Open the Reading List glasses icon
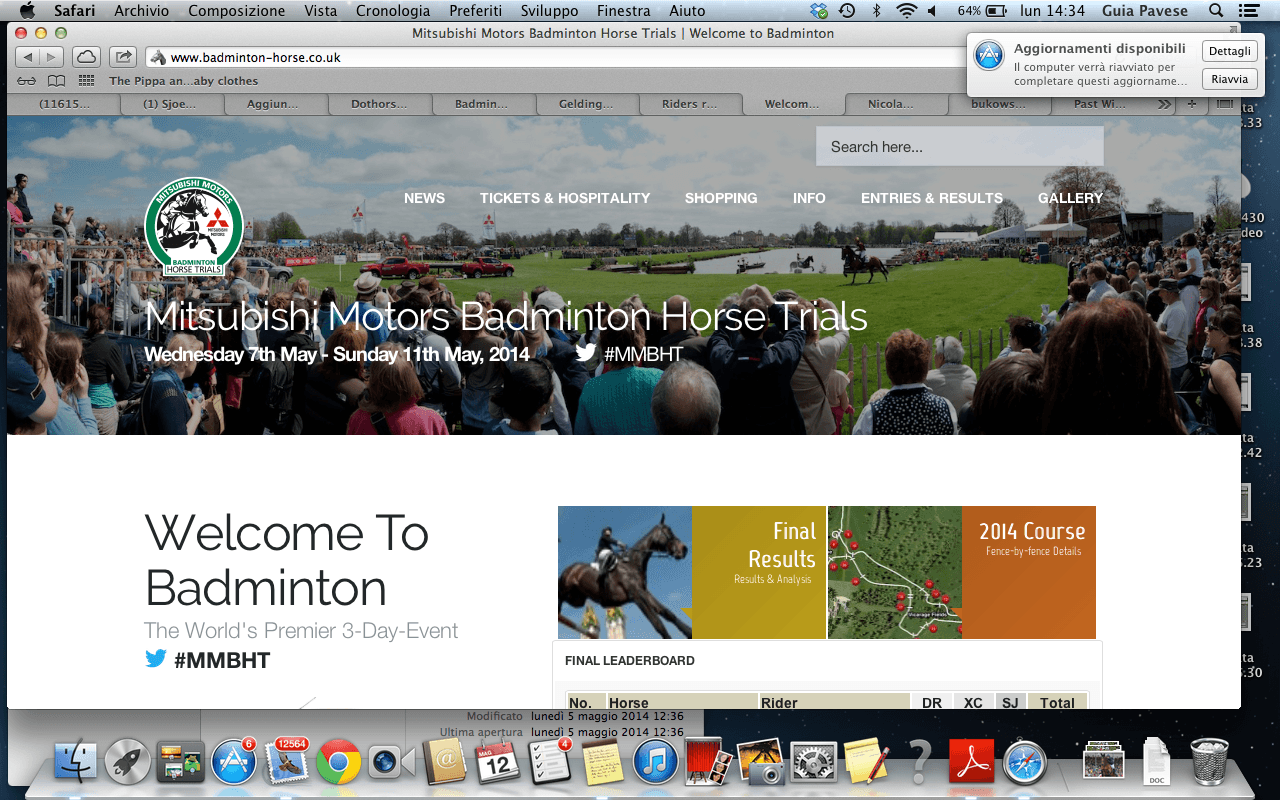Viewport: 1280px width, 800px height. coord(27,81)
